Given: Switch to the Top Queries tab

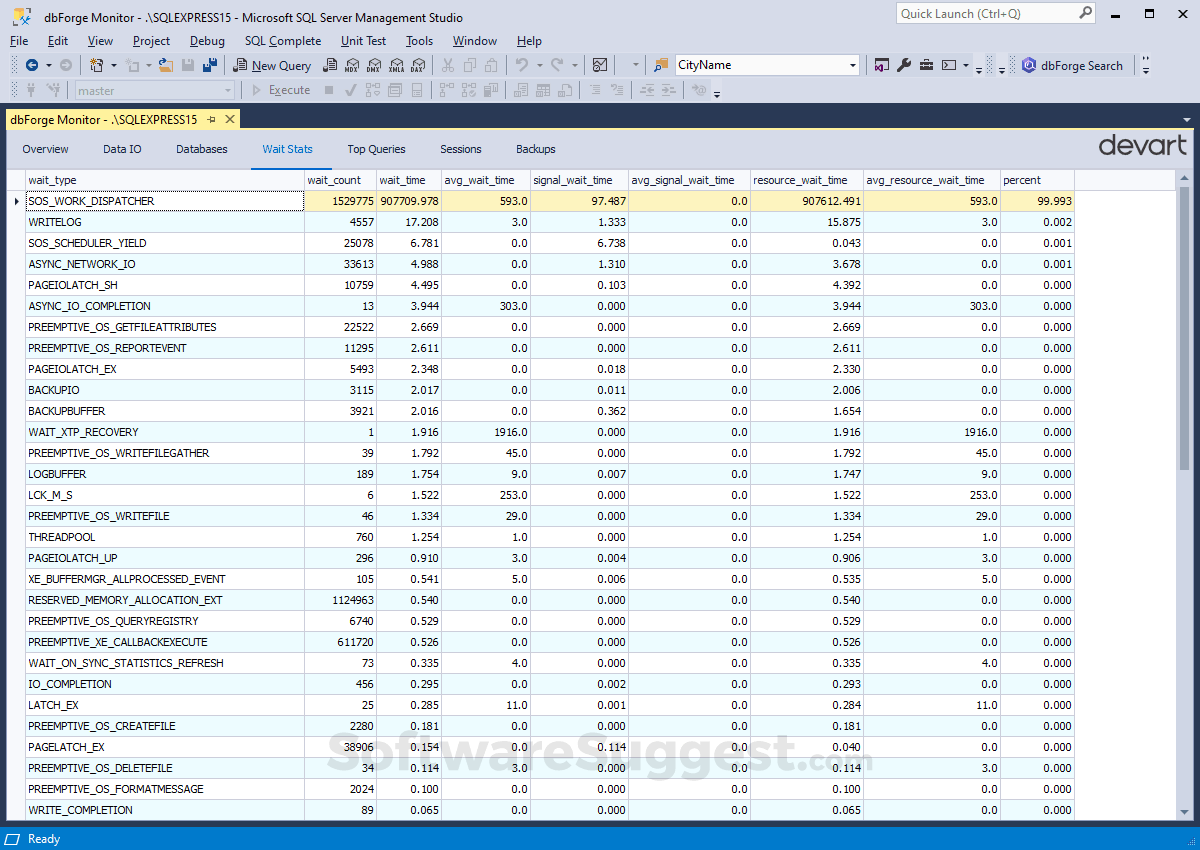Looking at the screenshot, I should pyautogui.click(x=376, y=149).
